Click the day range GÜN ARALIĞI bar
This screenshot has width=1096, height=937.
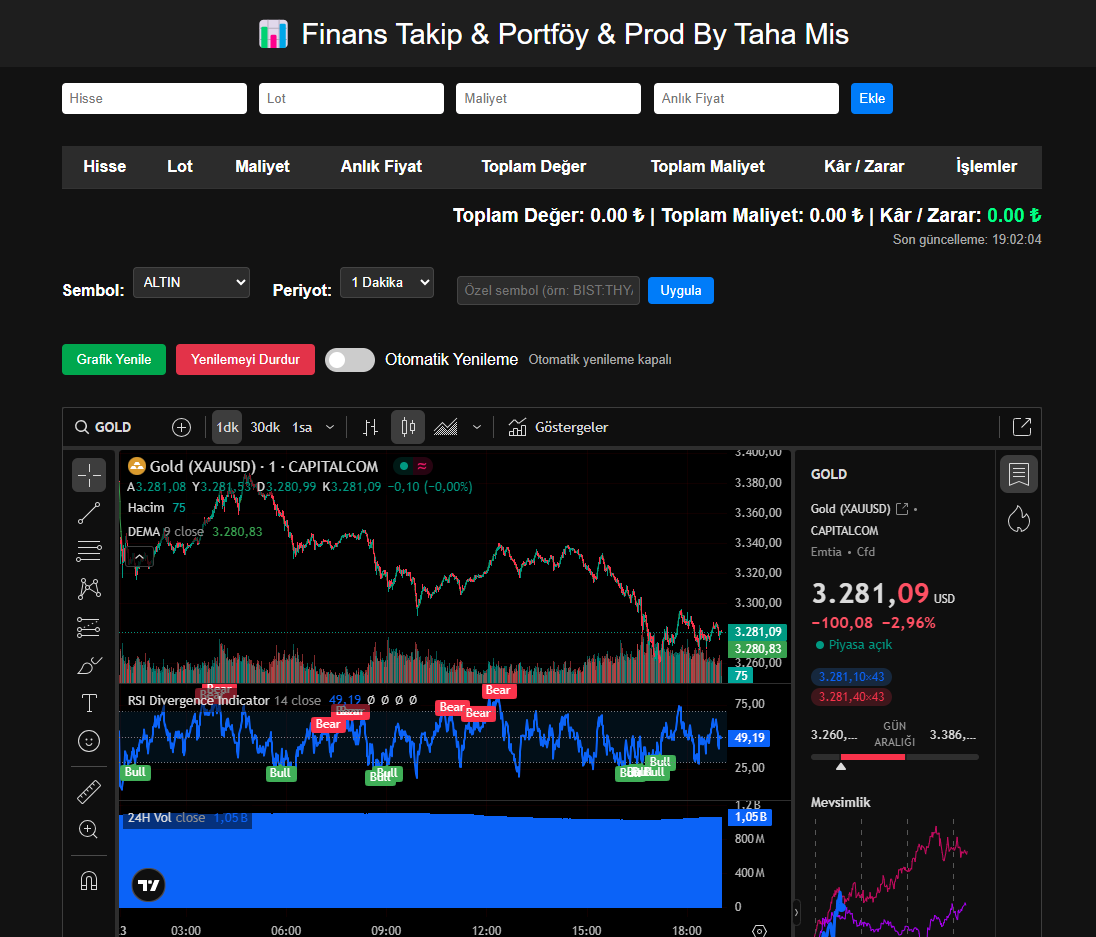[x=895, y=757]
